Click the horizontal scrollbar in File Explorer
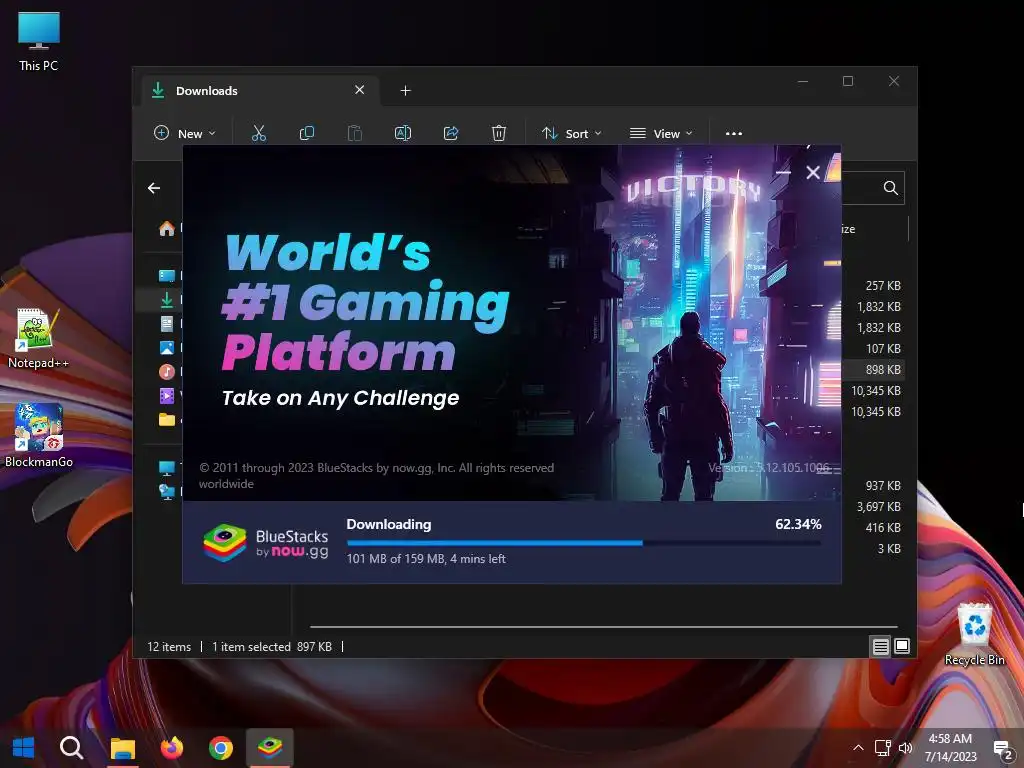Screen dimensions: 1024x768 [x=603, y=626]
